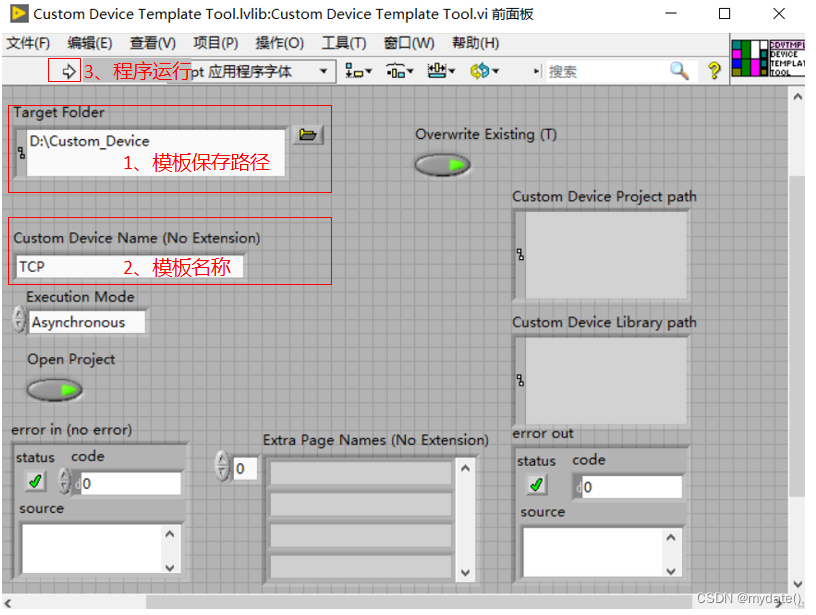The height and width of the screenshot is (615, 816).
Task: Toggle error in status checkmark
Action: tap(35, 482)
